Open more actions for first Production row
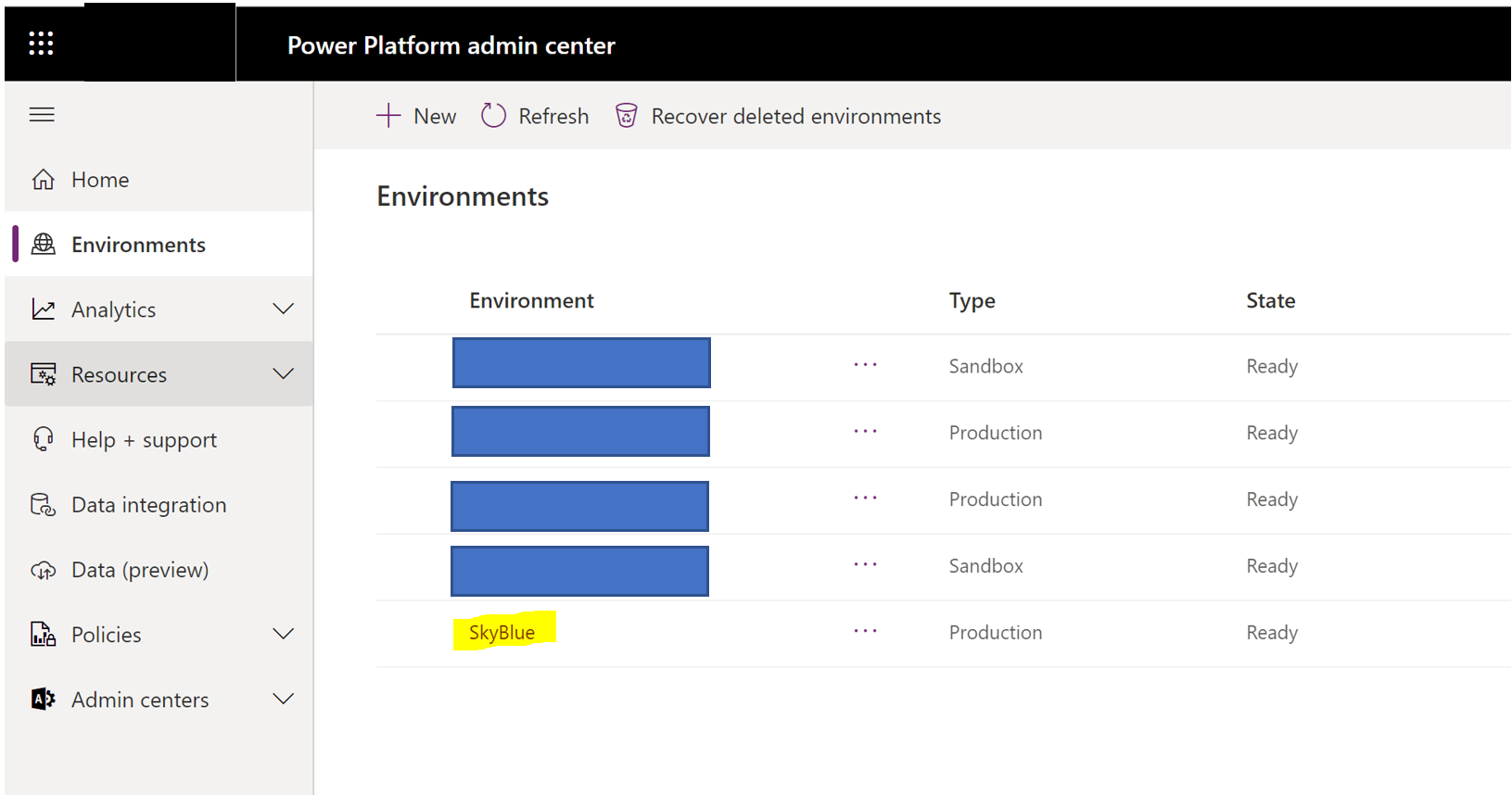 coord(865,431)
